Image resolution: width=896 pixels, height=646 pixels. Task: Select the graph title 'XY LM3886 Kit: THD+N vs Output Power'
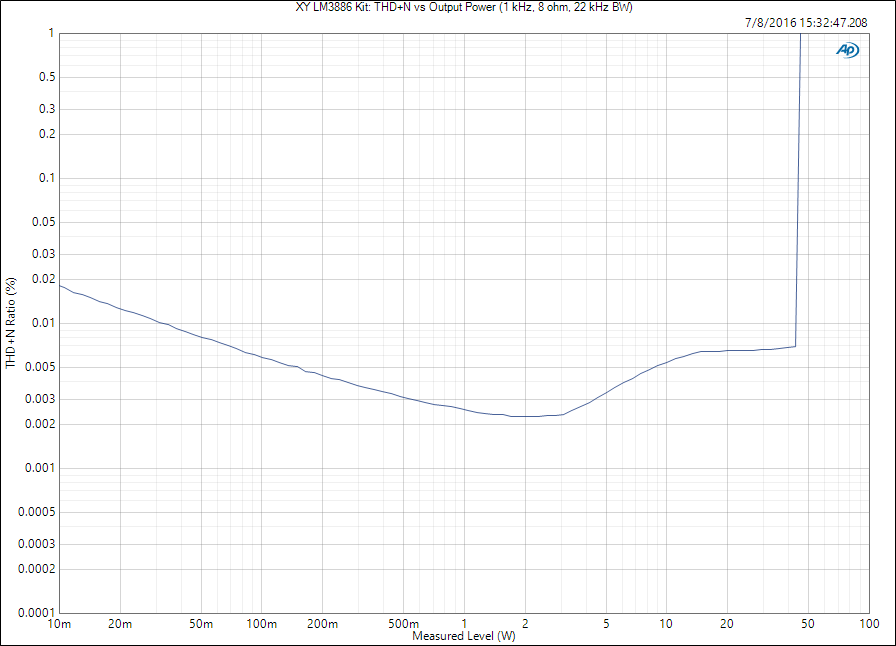[396, 7]
